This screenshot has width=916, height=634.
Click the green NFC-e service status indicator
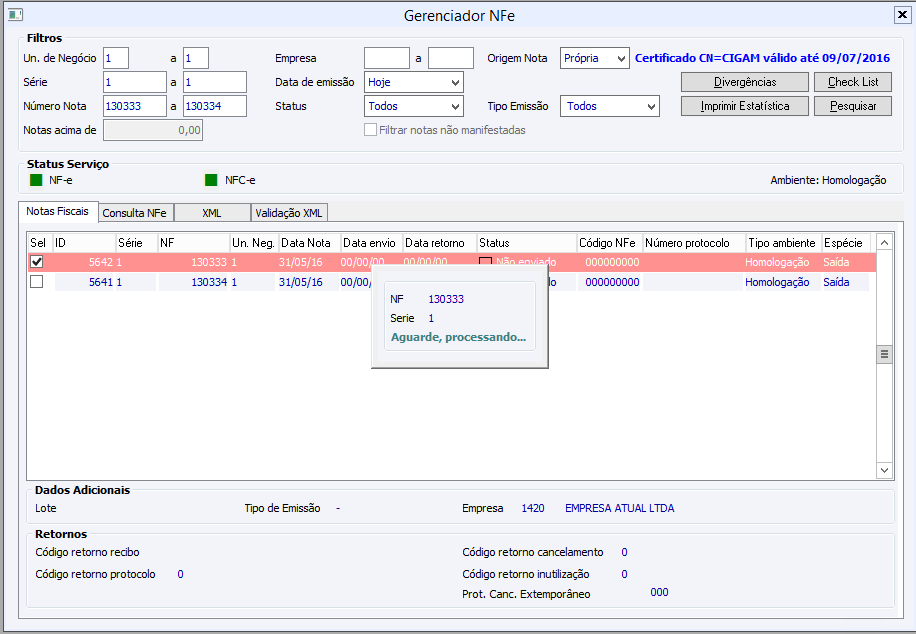pos(211,180)
